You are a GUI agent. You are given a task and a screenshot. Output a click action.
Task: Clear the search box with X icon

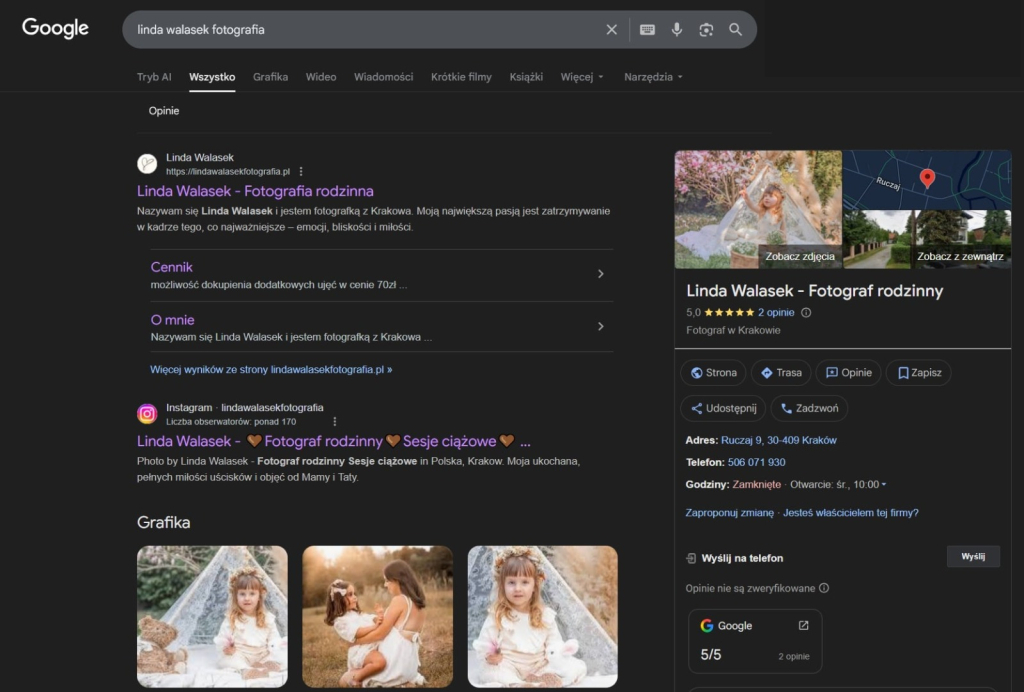tap(612, 30)
